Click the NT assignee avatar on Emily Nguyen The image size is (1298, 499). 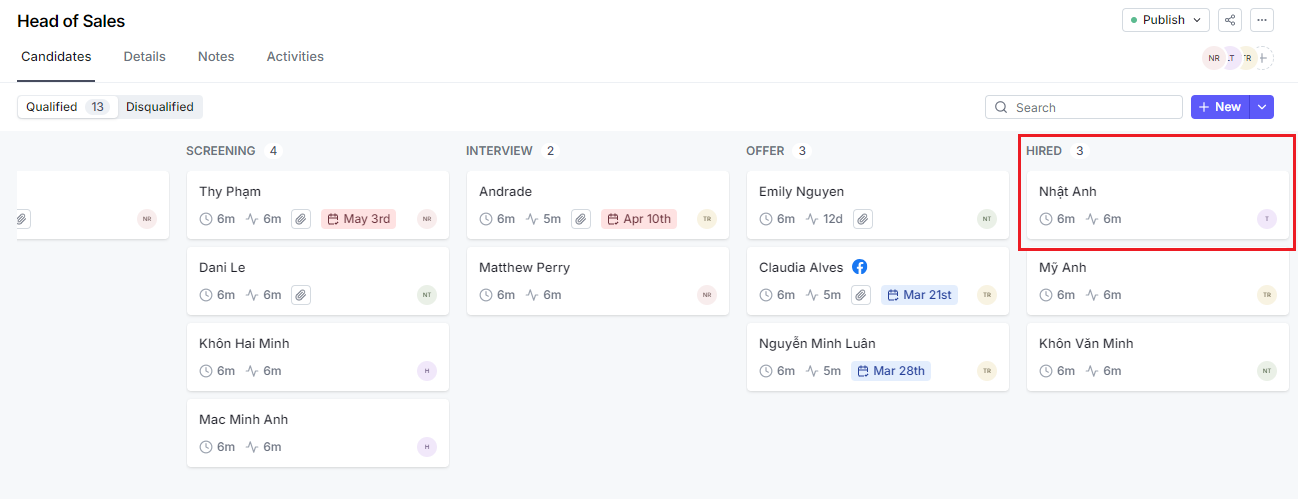pyautogui.click(x=987, y=219)
